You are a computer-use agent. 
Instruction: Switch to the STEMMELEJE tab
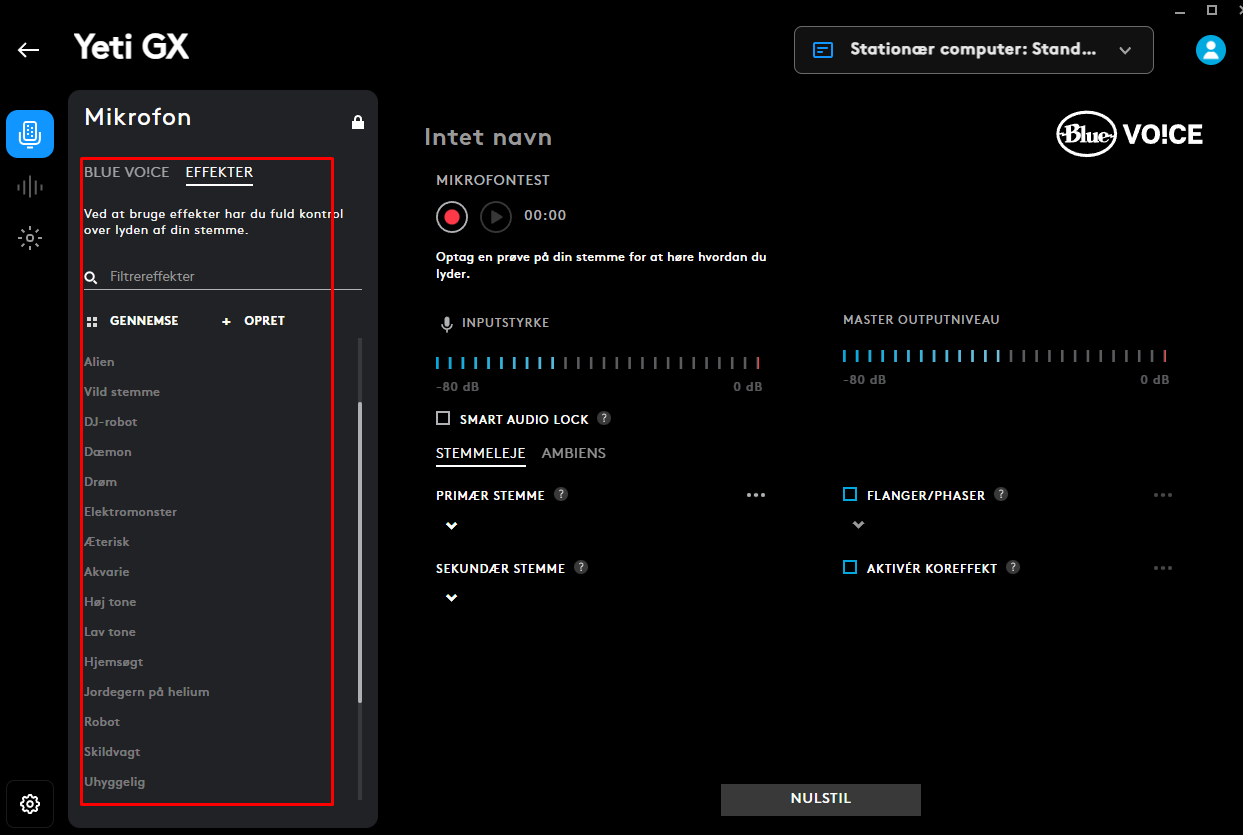pos(481,454)
